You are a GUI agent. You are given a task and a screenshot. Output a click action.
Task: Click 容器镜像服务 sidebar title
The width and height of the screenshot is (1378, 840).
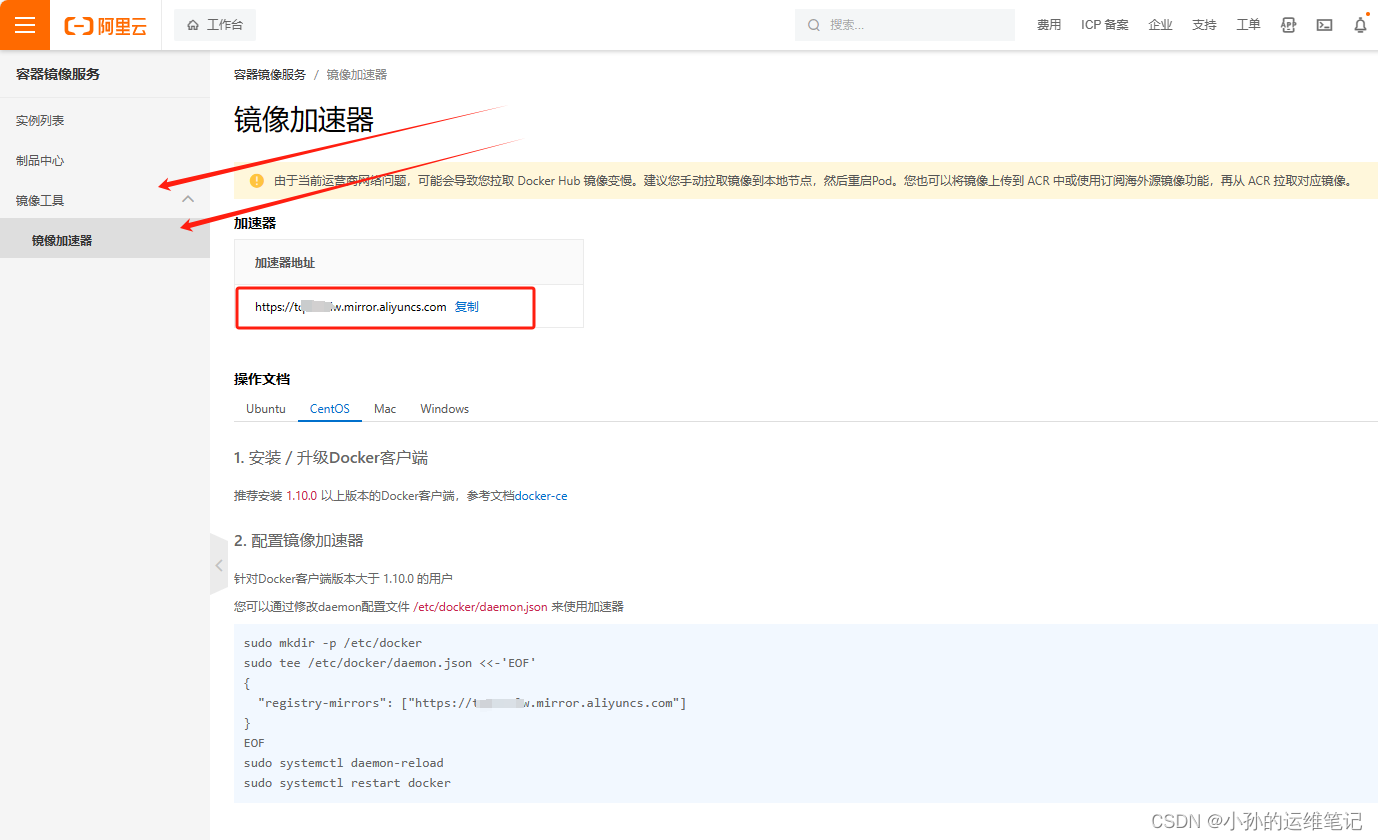pyautogui.click(x=58, y=74)
